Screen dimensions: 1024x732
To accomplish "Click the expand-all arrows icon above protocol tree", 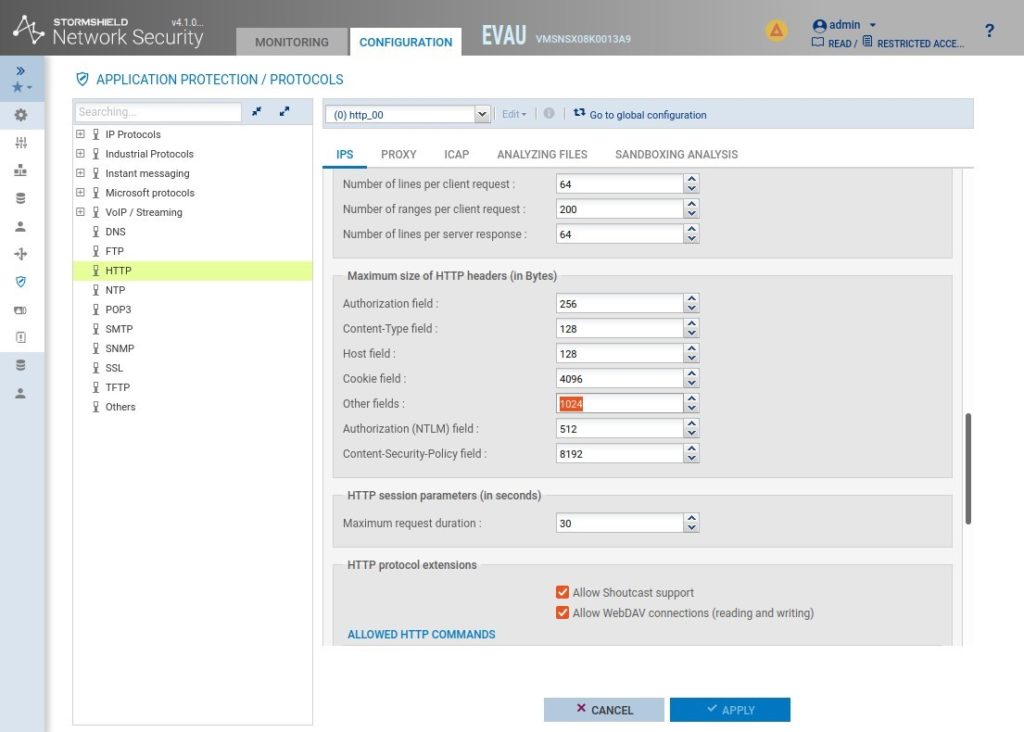I will [x=284, y=112].
